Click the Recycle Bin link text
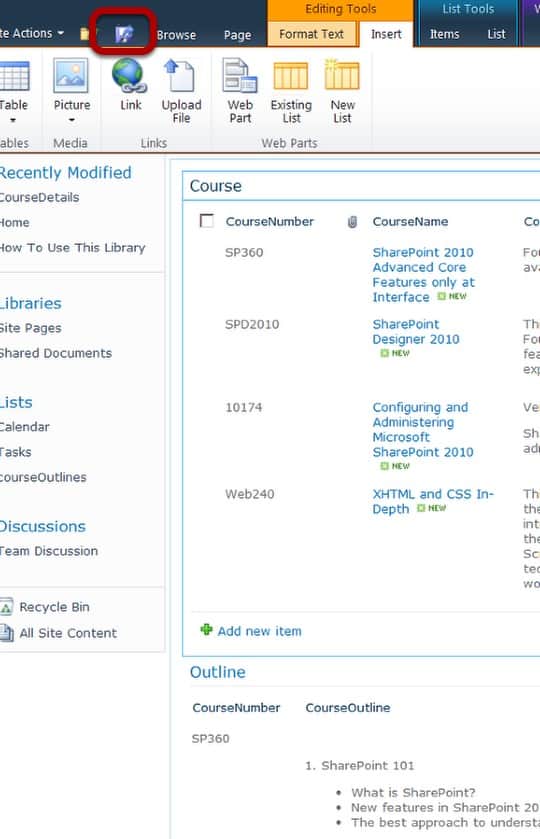 click(x=54, y=607)
